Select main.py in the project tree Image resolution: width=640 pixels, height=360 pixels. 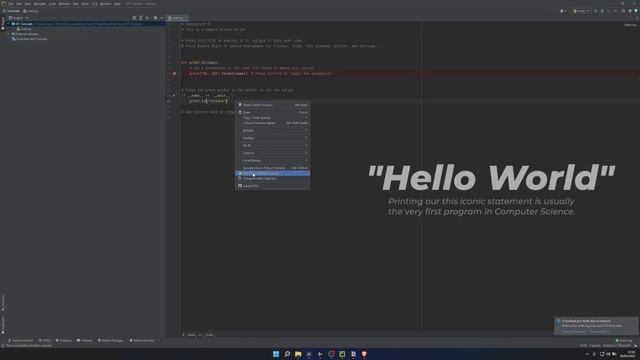[24, 29]
